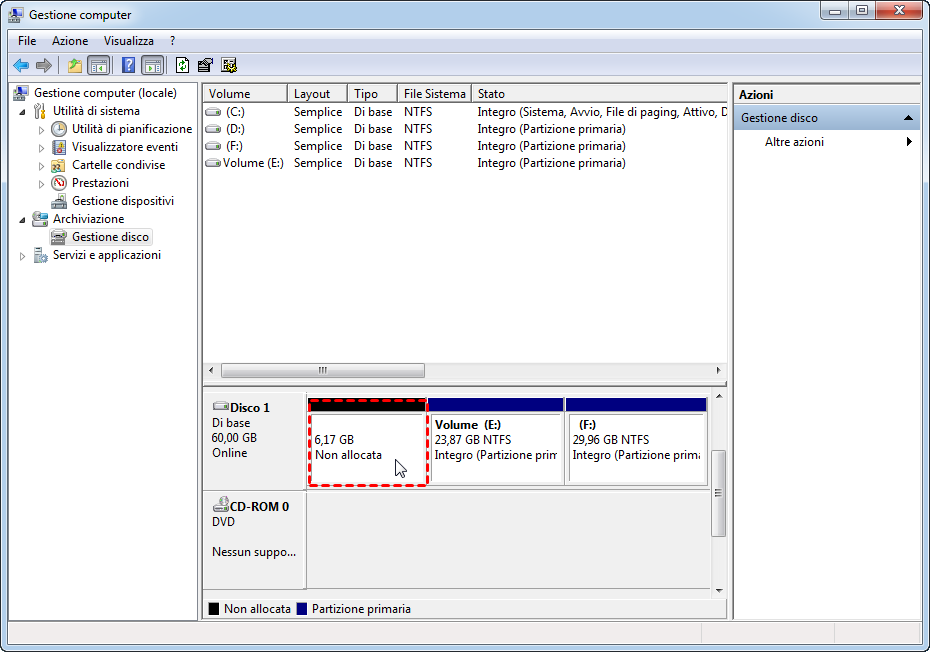Click the Volume (E:) drive icon in list
The width and height of the screenshot is (930, 652).
pyautogui.click(x=213, y=163)
